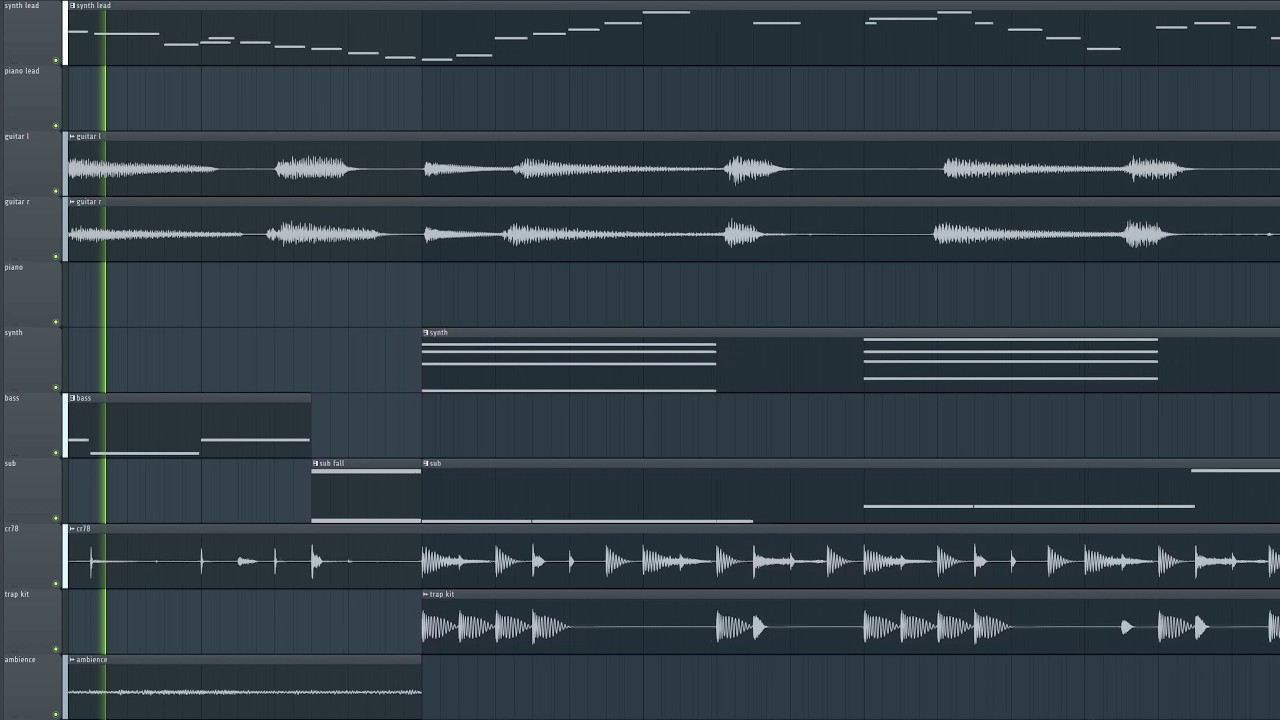Disable the bass track with its LED
Viewport: 1280px width, 720px height.
[56, 453]
